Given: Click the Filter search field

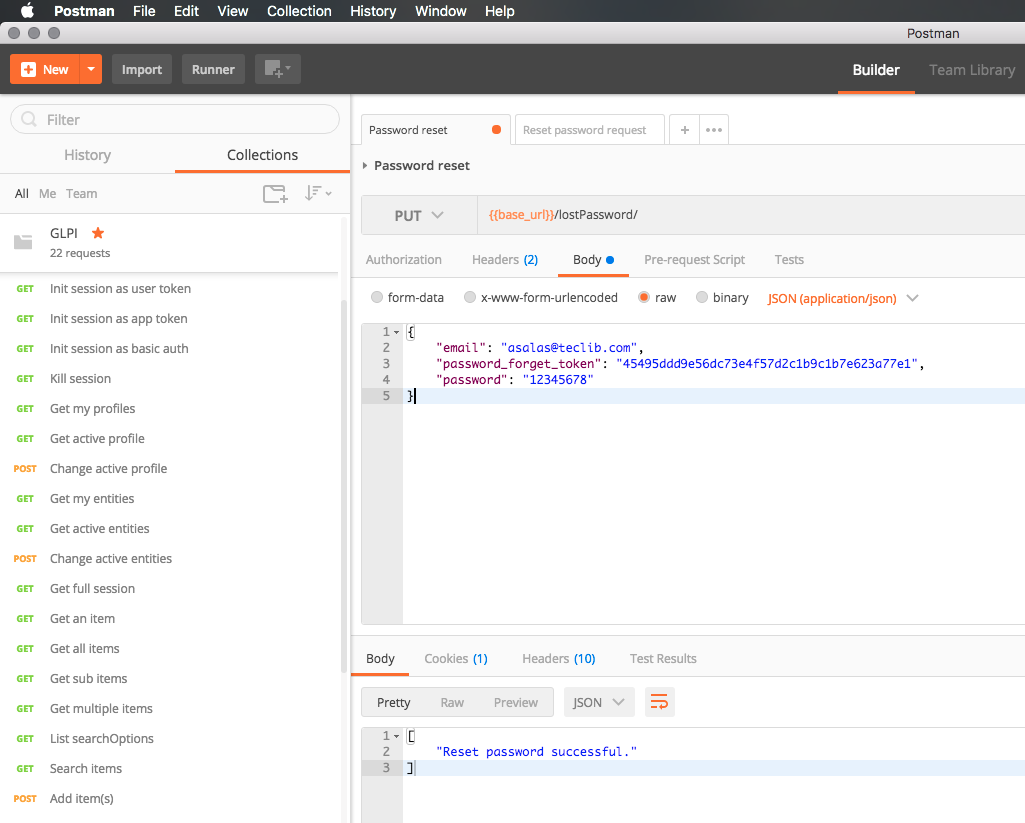Looking at the screenshot, I should pyautogui.click(x=175, y=119).
